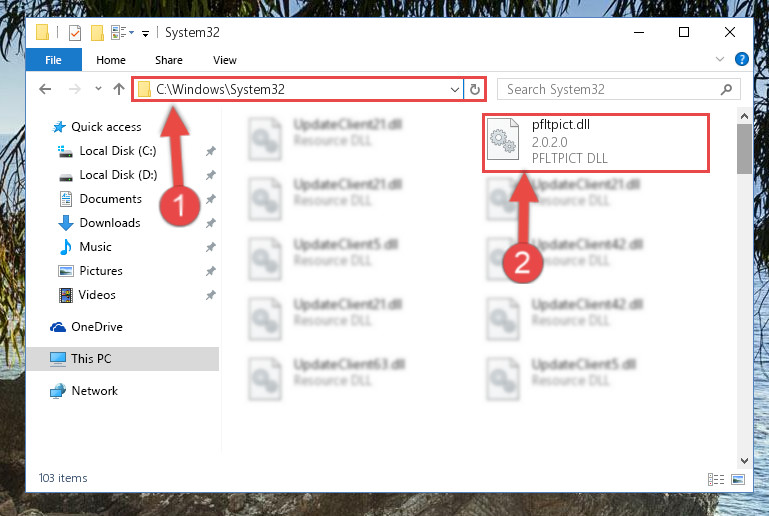Image resolution: width=769 pixels, height=516 pixels.
Task: Open the File menu
Action: [x=53, y=60]
